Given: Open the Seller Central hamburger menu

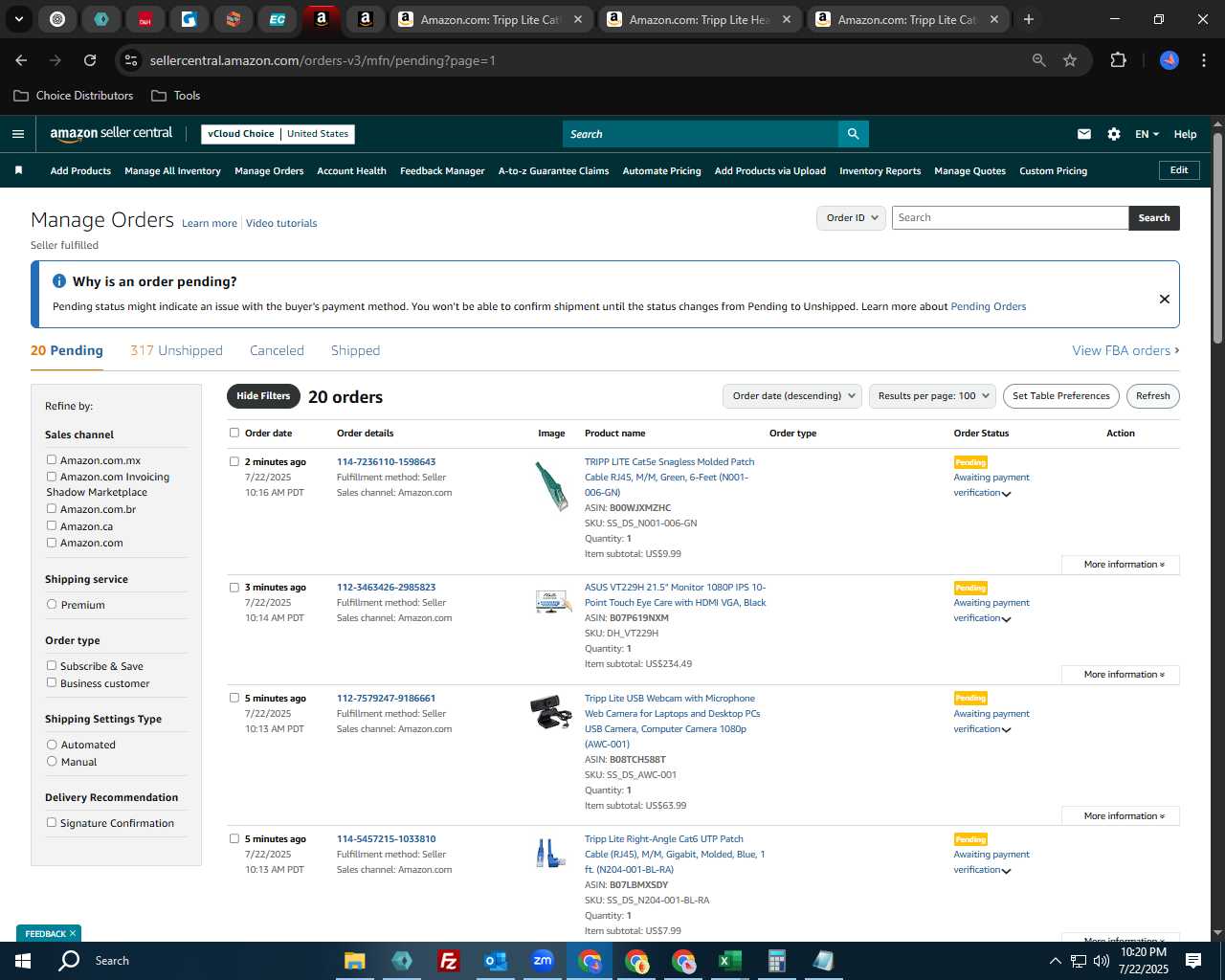Looking at the screenshot, I should (x=17, y=134).
